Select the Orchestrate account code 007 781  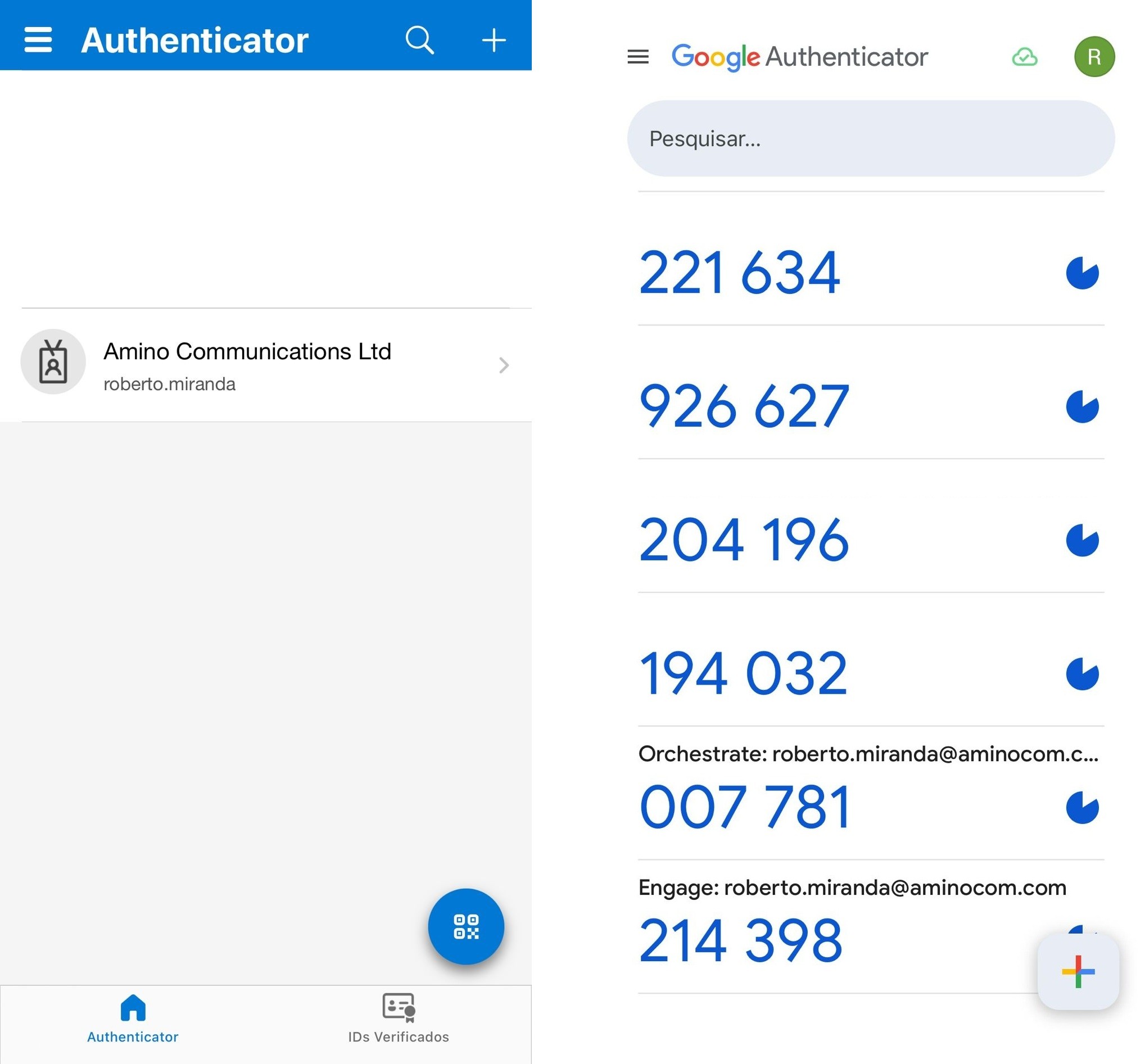pos(745,807)
